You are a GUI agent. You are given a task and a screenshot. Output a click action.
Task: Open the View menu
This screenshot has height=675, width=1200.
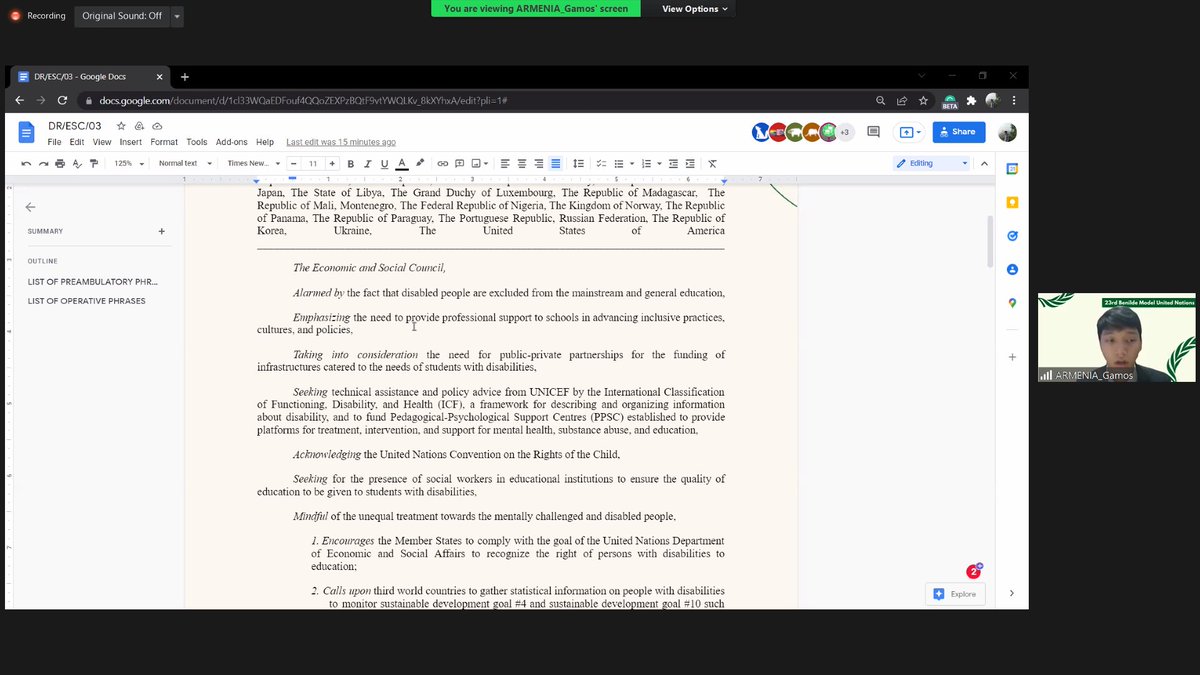[x=102, y=142]
